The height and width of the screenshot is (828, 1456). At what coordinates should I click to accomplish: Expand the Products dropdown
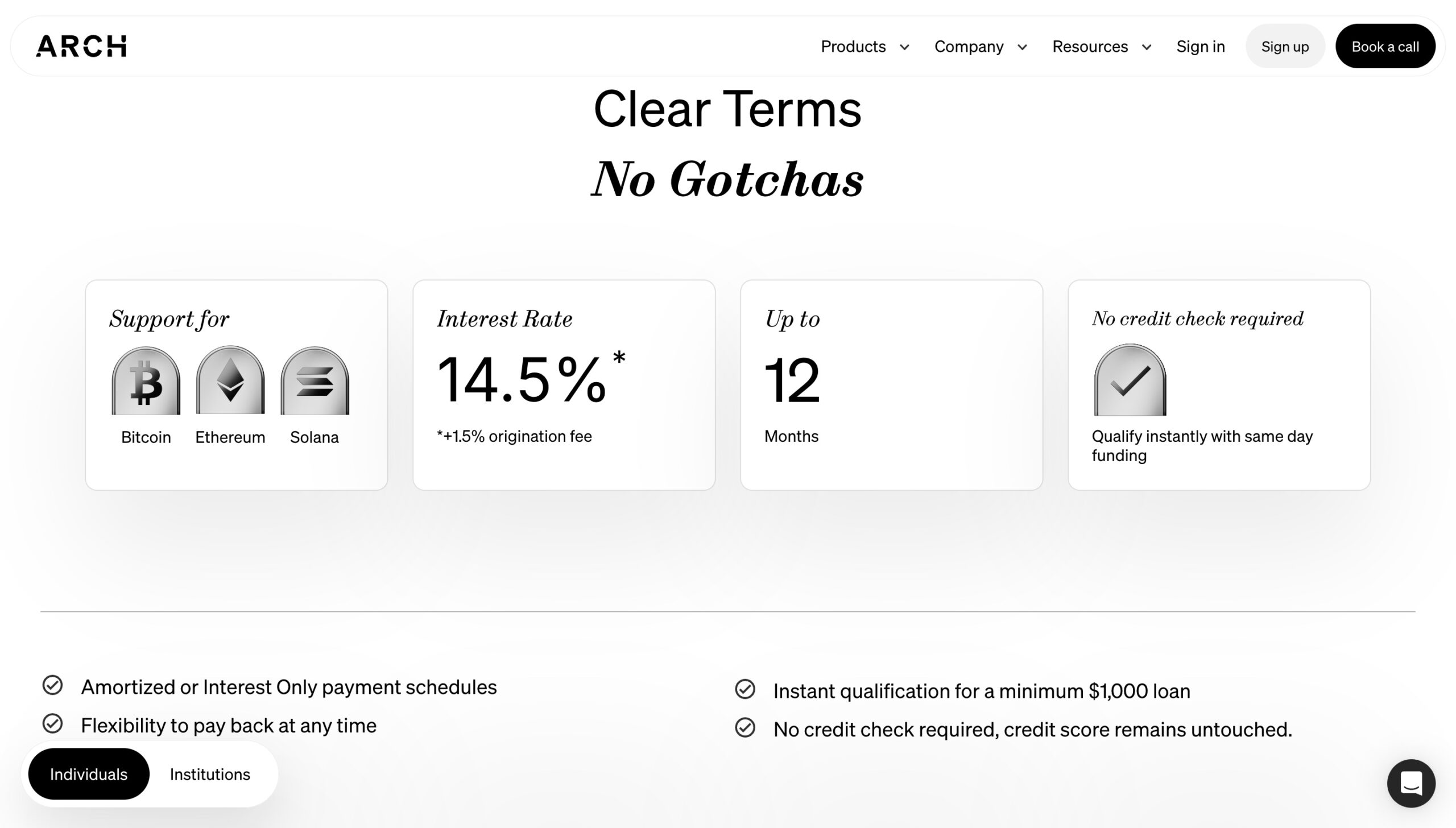[864, 47]
